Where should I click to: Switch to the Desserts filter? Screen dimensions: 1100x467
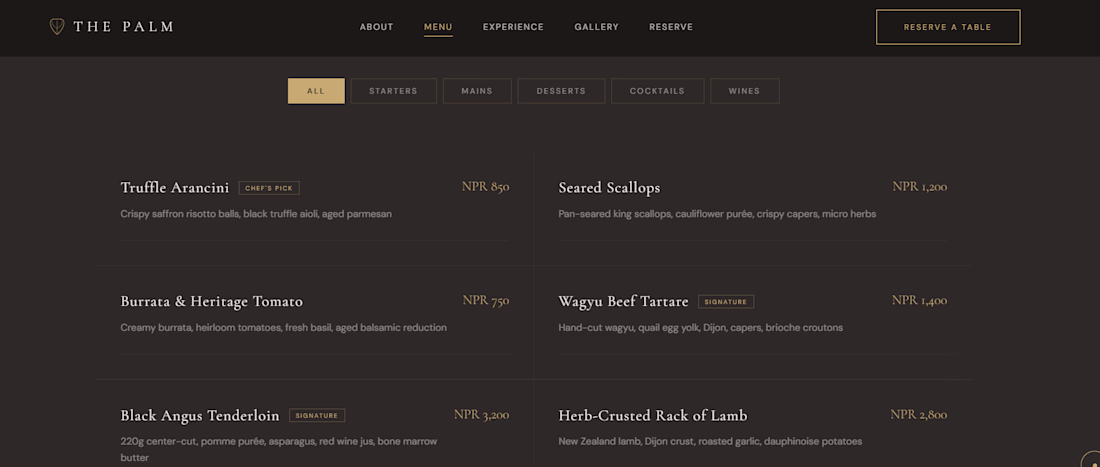pos(561,91)
